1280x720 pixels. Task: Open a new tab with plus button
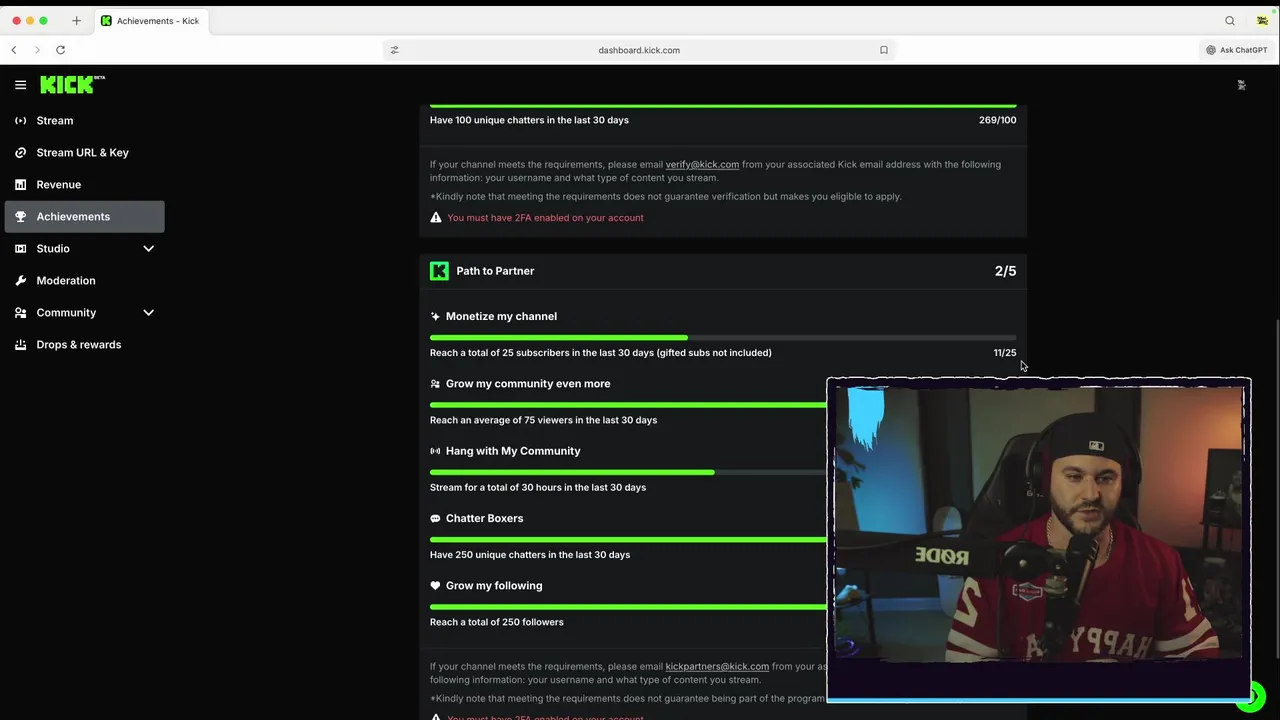click(x=76, y=21)
